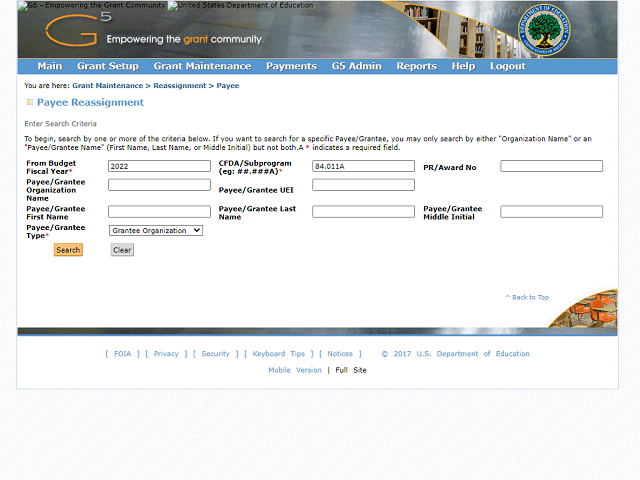Screen dimensions: 640x480
Task: Open the Reports menu
Action: pos(416,66)
